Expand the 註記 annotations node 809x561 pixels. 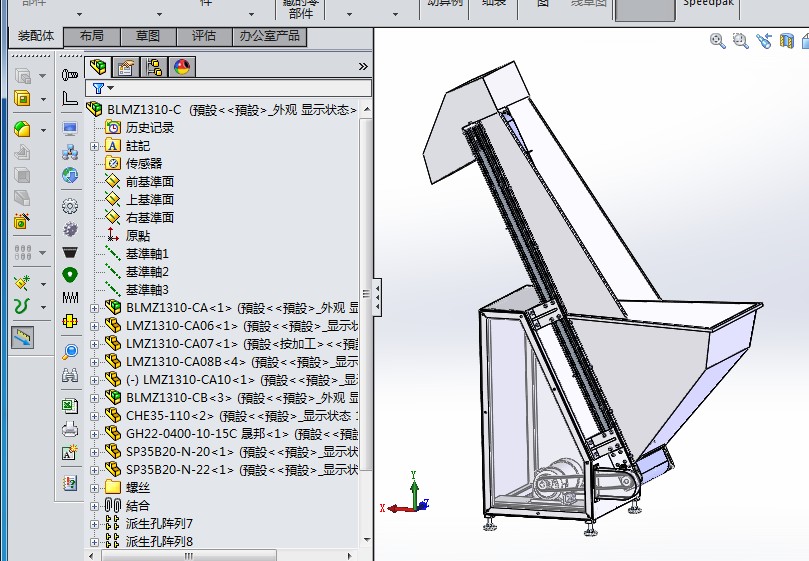[94, 146]
